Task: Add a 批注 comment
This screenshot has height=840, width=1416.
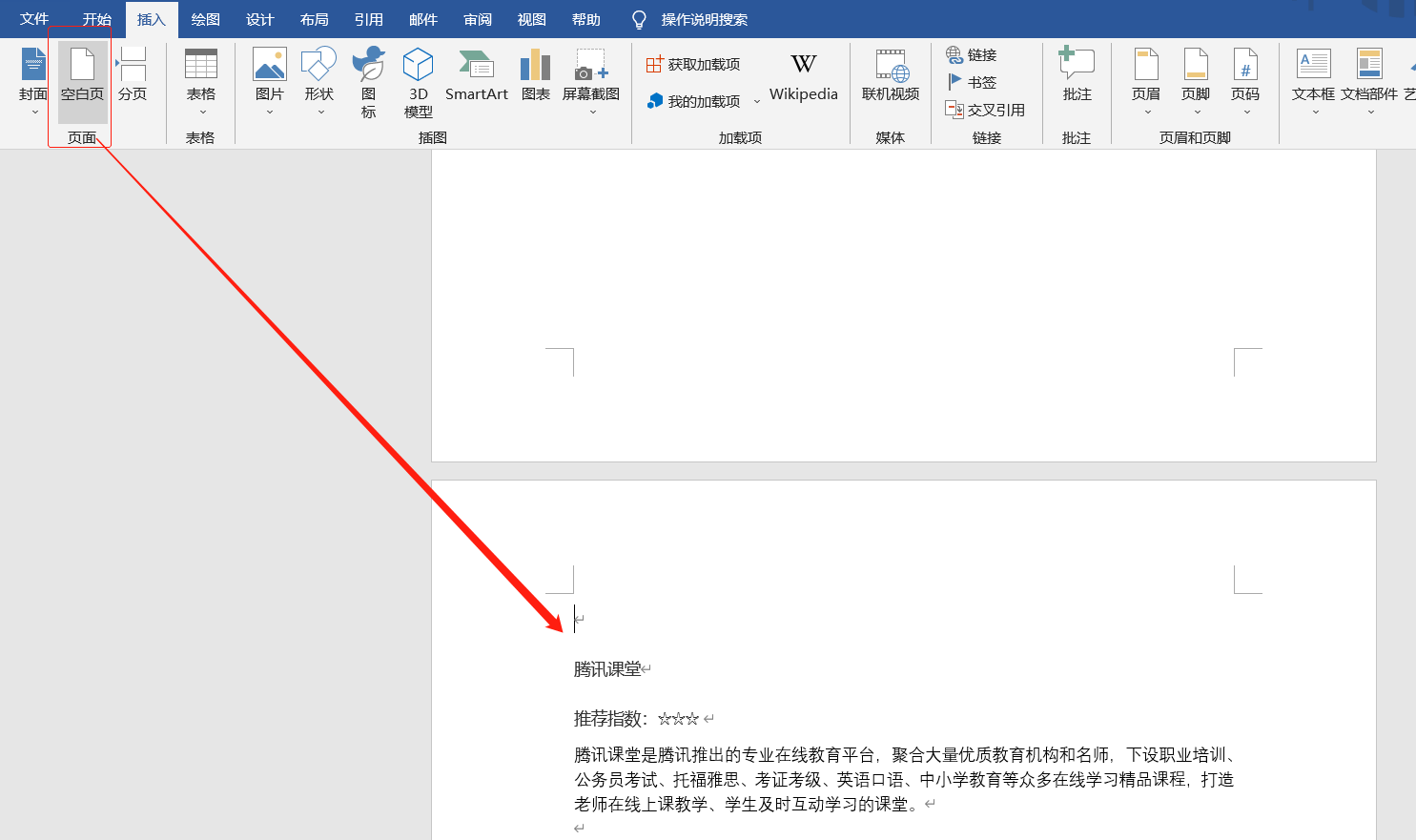Action: (x=1077, y=76)
